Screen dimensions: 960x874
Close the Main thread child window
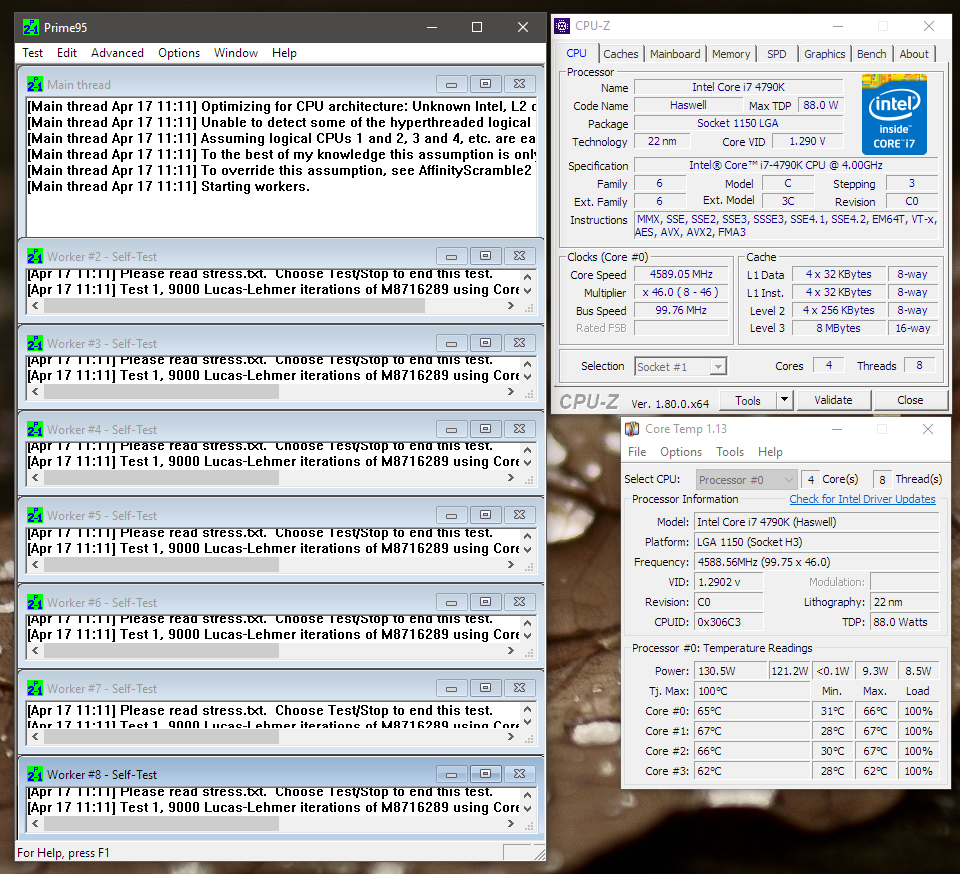pyautogui.click(x=519, y=84)
